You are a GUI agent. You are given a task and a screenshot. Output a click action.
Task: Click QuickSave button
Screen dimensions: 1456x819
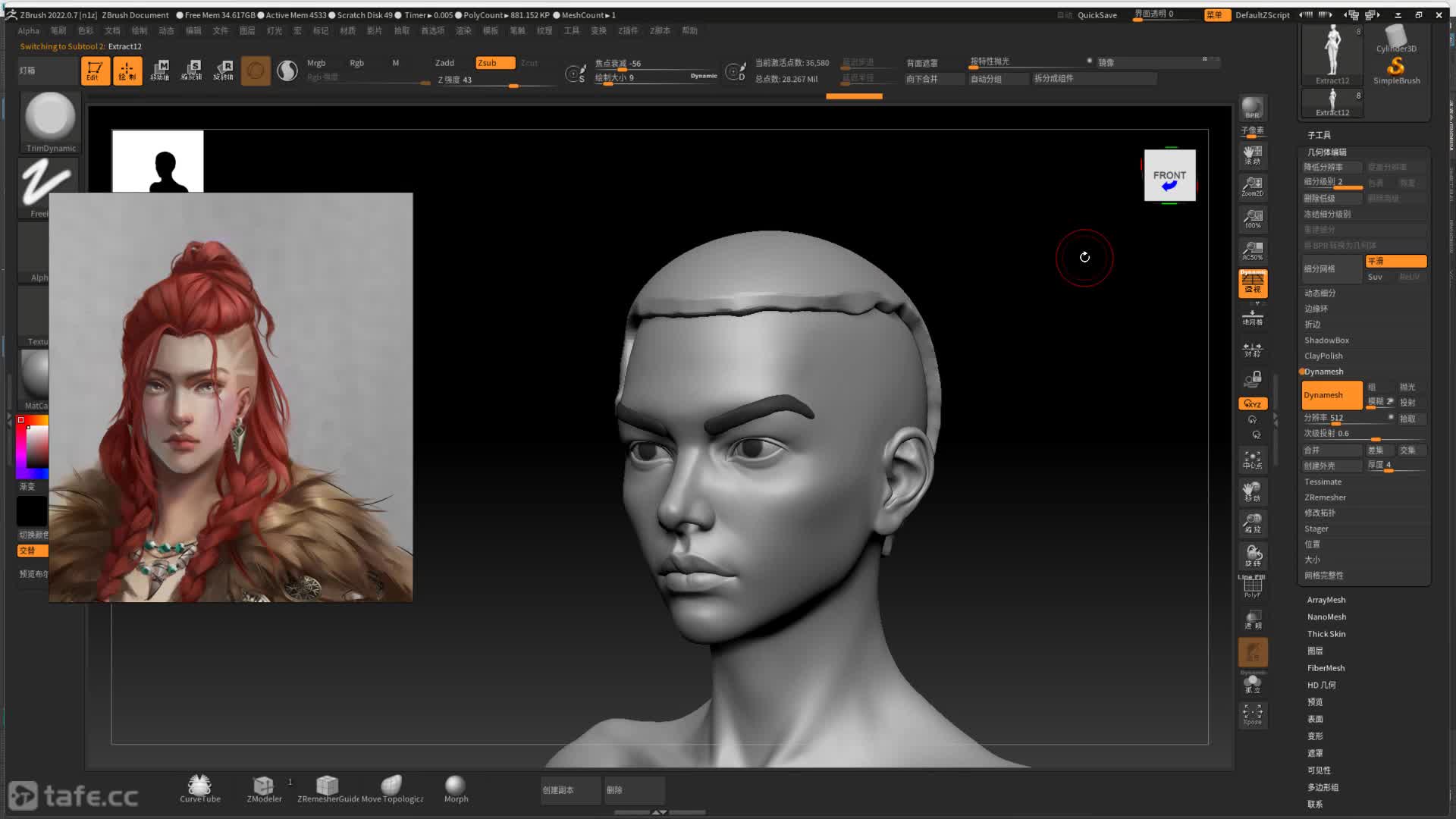click(1097, 15)
